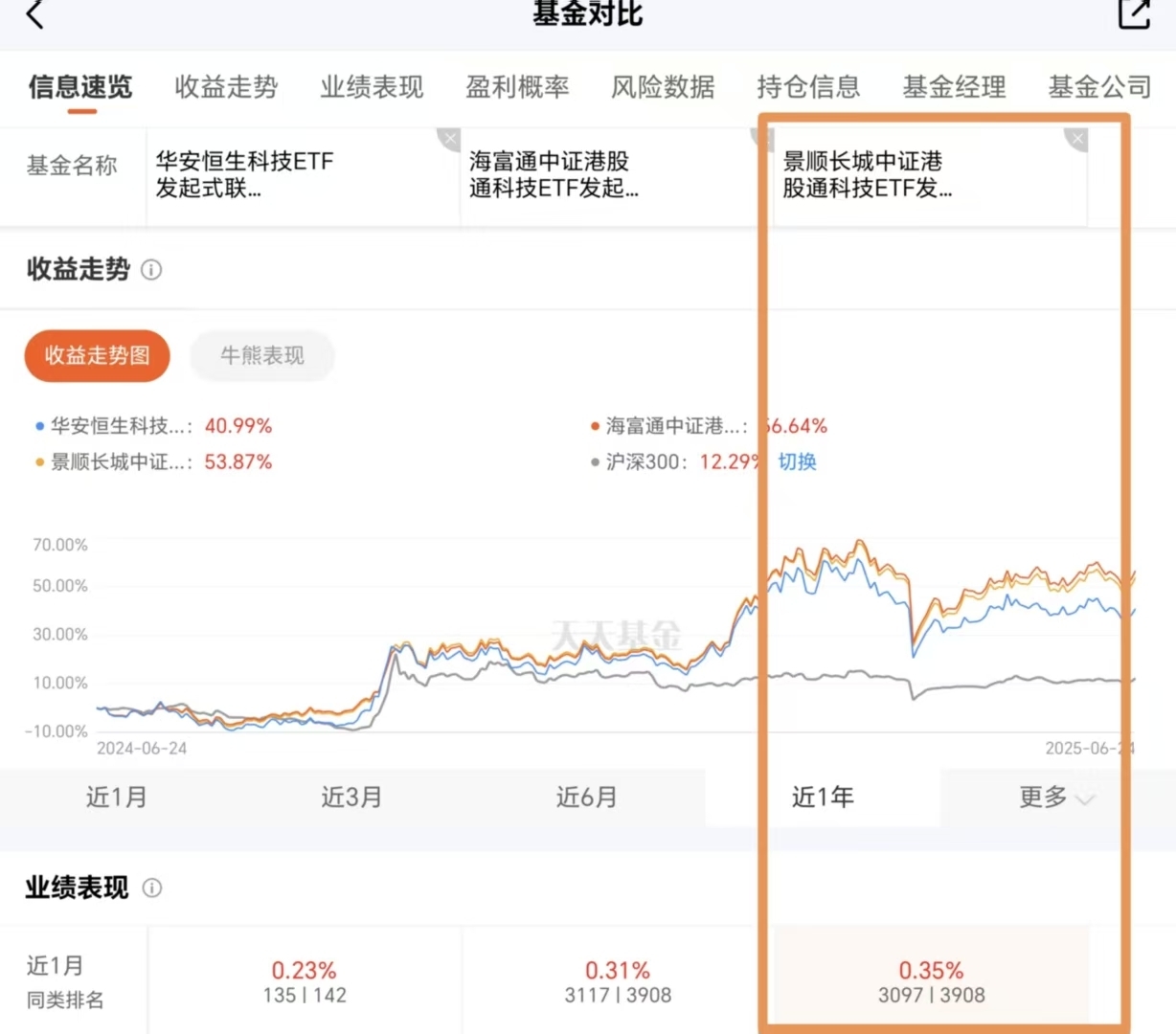Tap info icon beside 业绩表现
The height and width of the screenshot is (1034, 1176).
click(152, 888)
